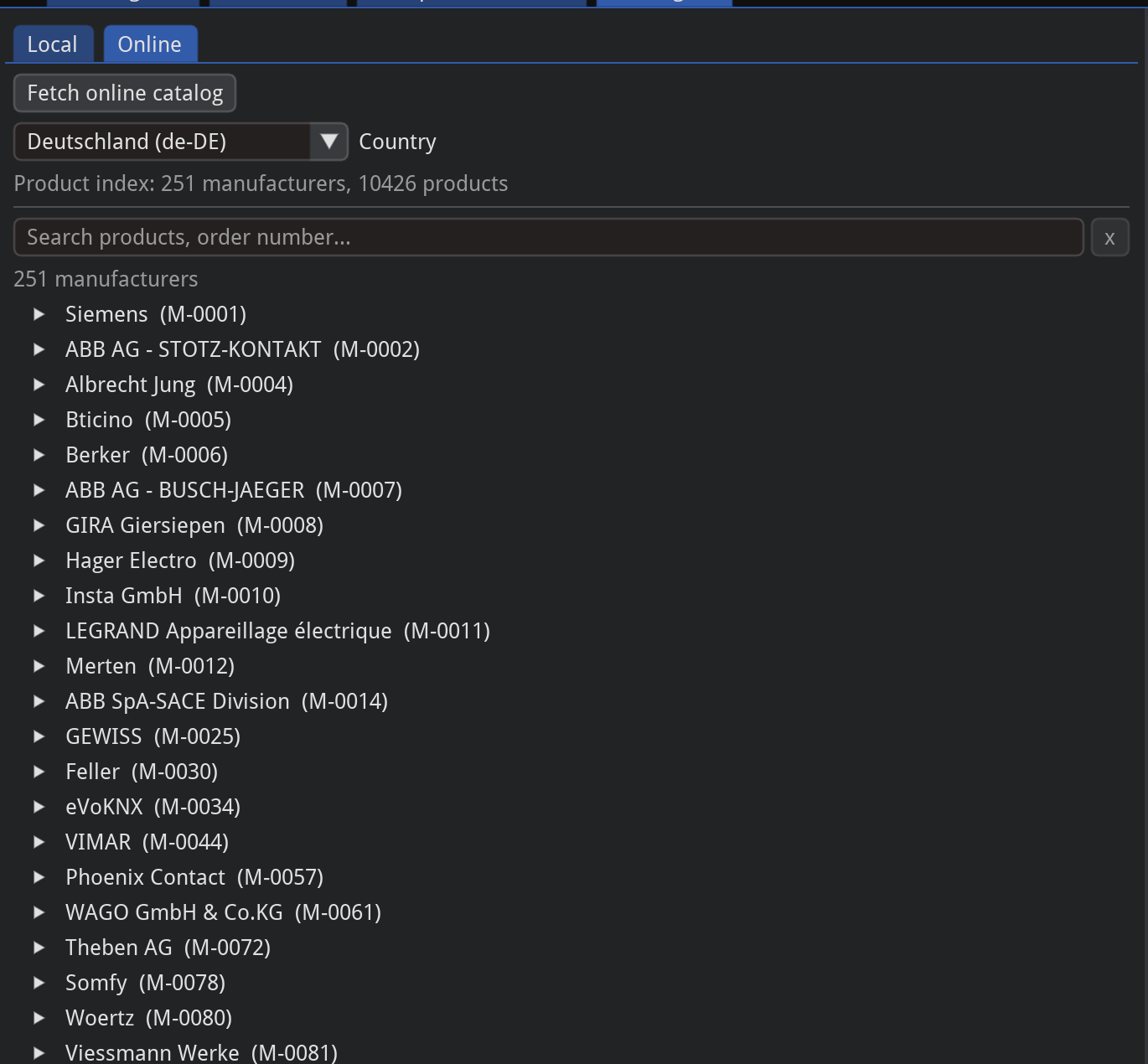Open the Country dropdown Deutschland (de-DE)
1148x1064 pixels.
[x=180, y=142]
